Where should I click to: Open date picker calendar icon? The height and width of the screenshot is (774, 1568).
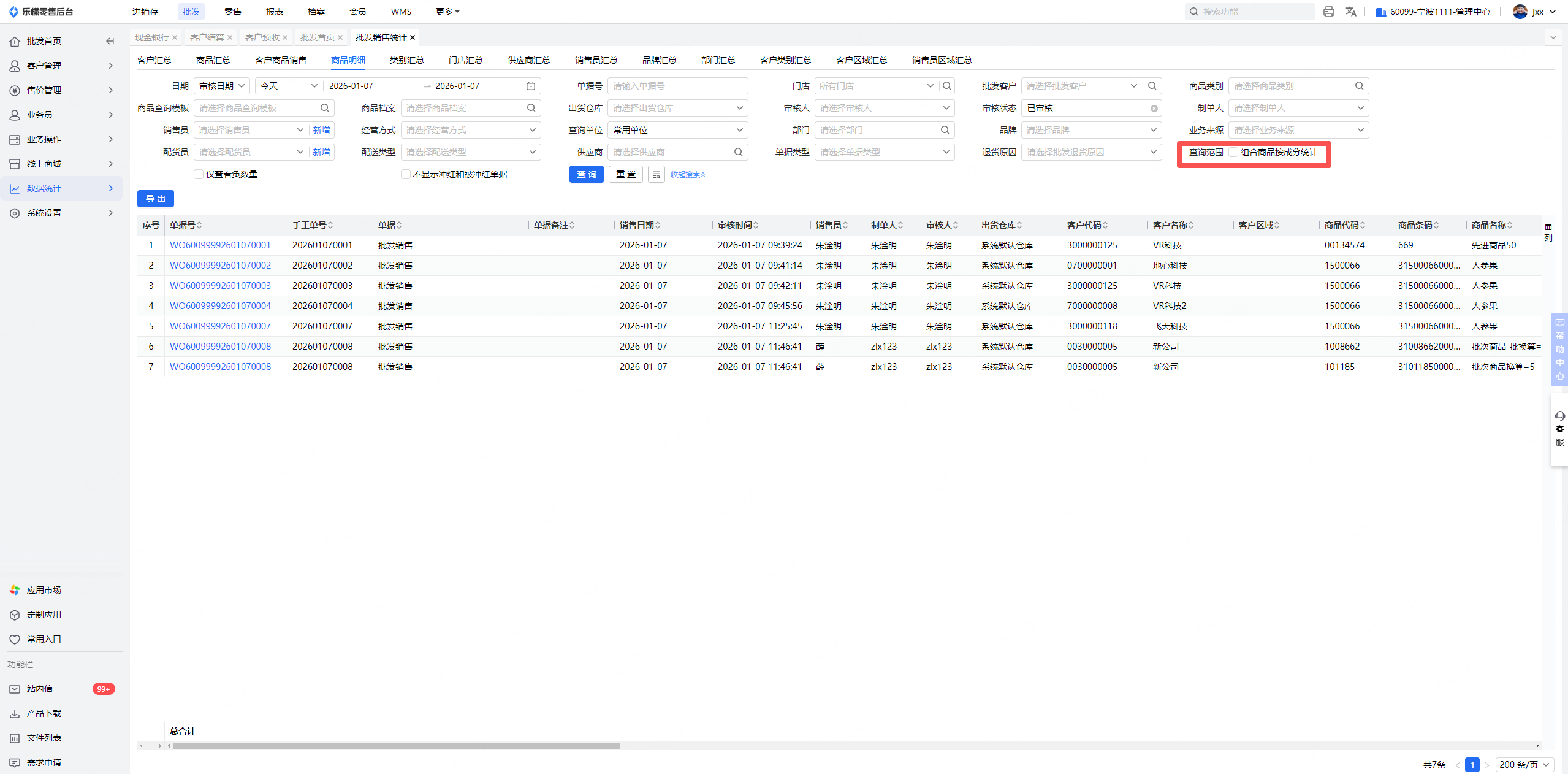(531, 86)
